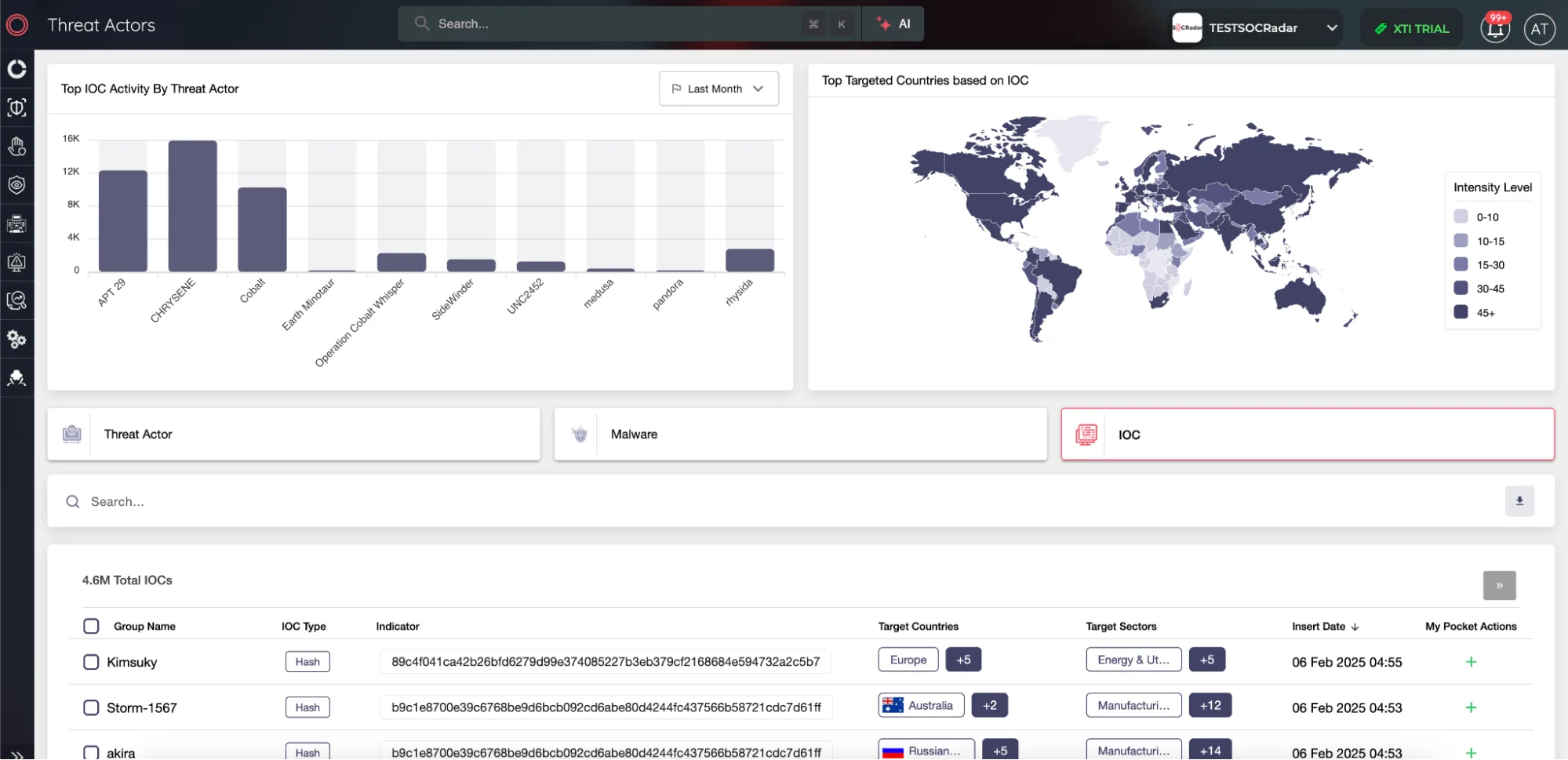Open the dashboard donut chart sidebar icon
Image resolution: width=1568 pixels, height=760 pixels.
16,69
